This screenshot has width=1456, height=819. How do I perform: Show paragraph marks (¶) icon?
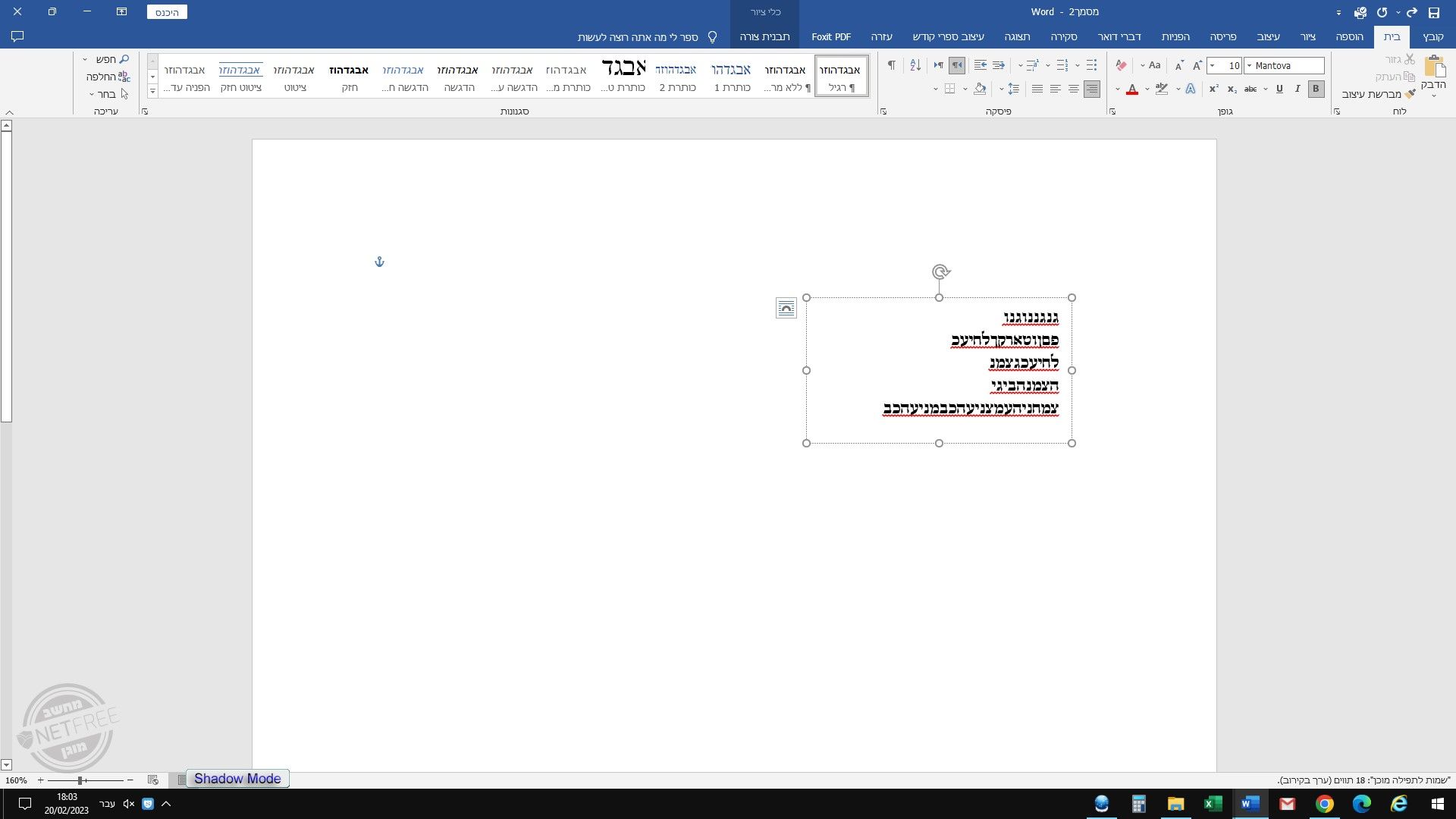(x=892, y=65)
